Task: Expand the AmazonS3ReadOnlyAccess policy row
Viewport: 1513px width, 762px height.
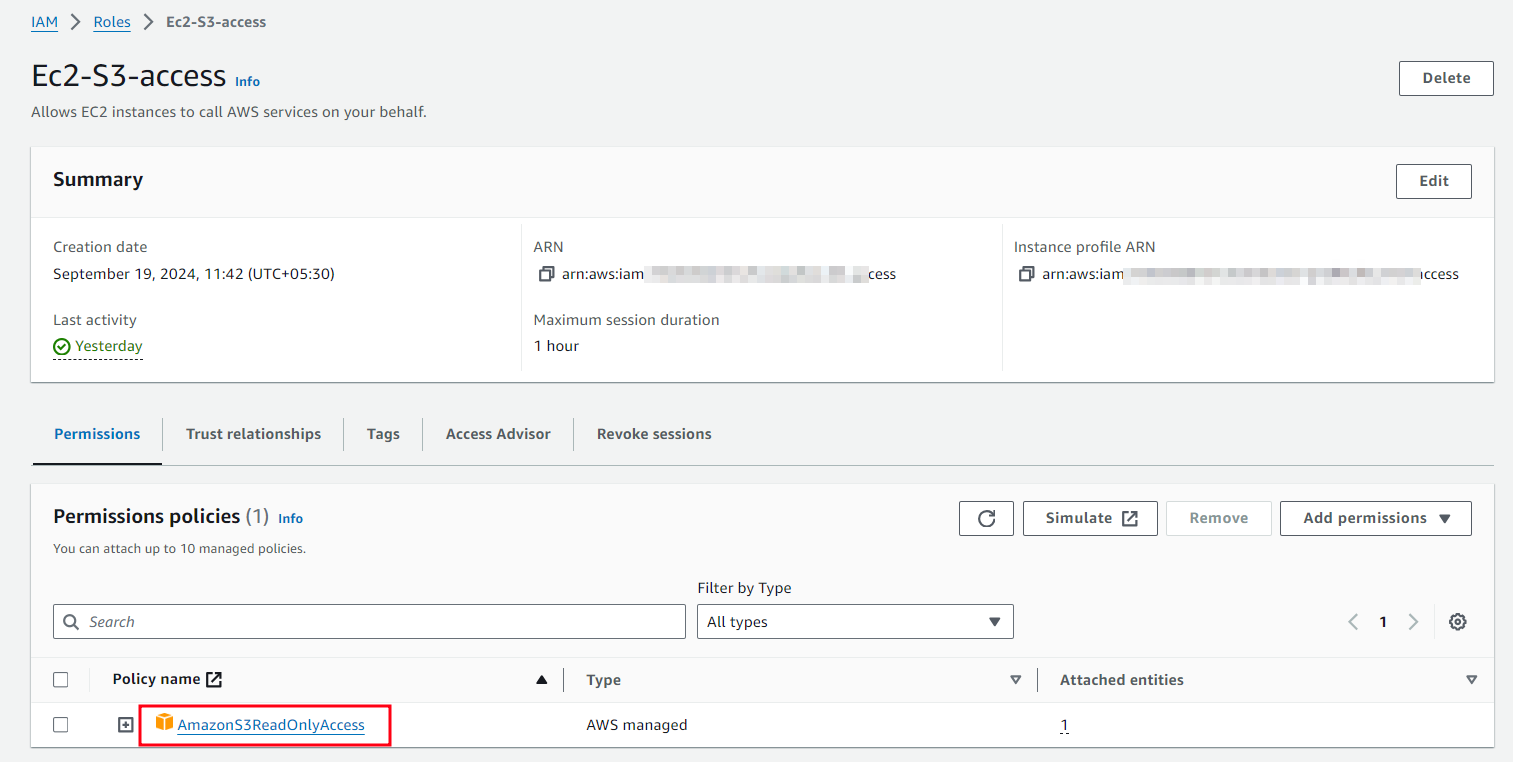Action: (x=125, y=725)
